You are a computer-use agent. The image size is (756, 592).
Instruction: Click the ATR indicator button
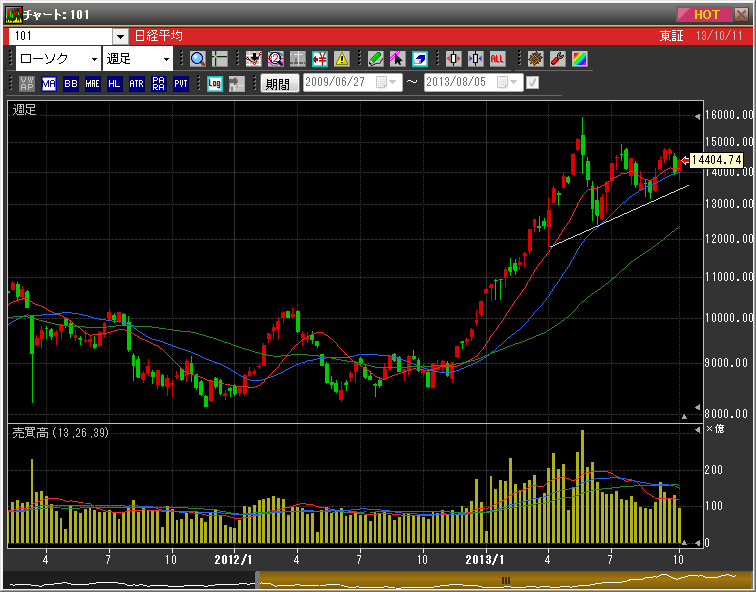click(x=136, y=84)
